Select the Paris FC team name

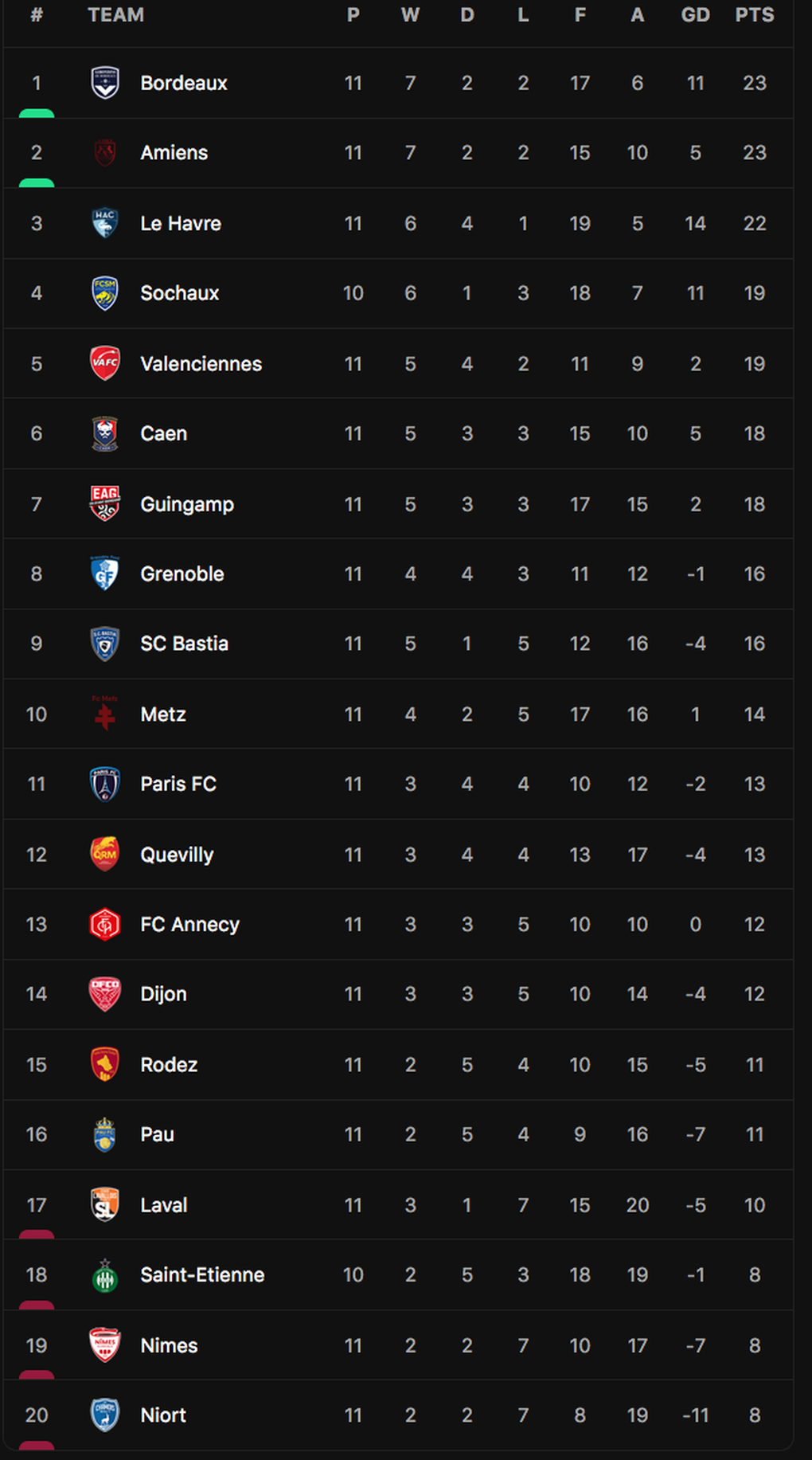tap(178, 784)
